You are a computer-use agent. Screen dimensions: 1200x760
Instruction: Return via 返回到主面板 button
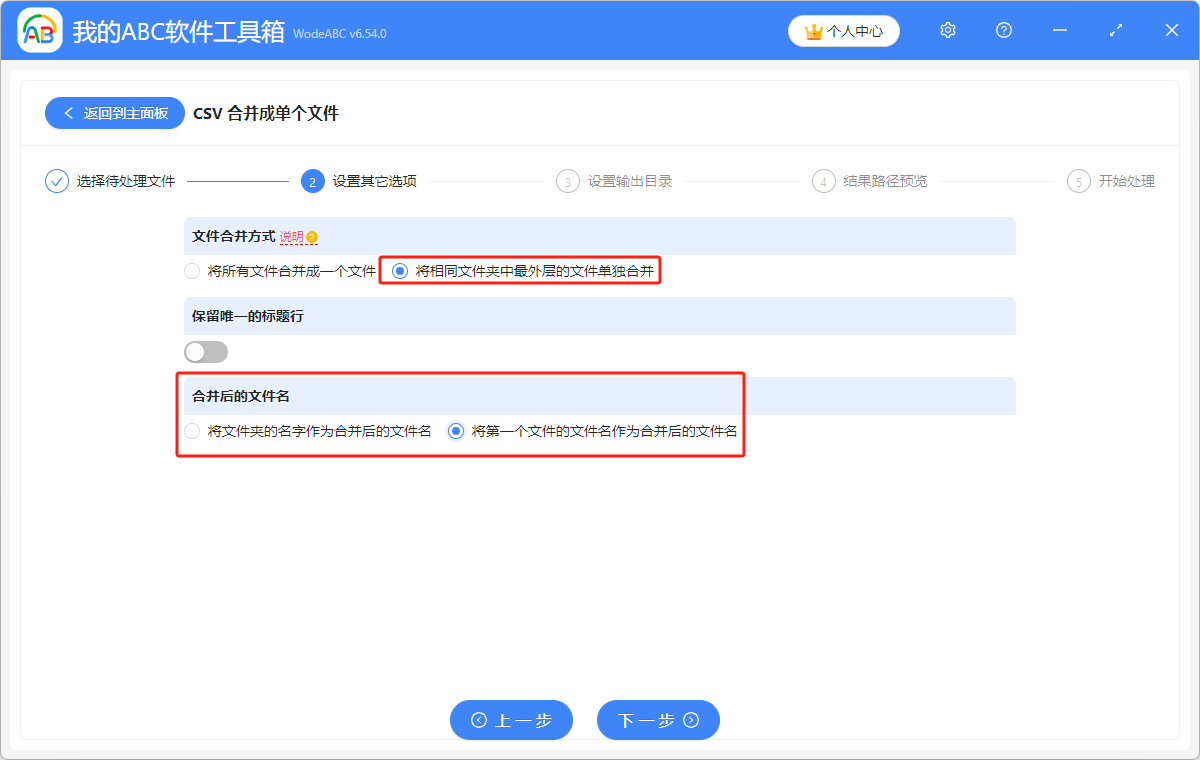[114, 113]
